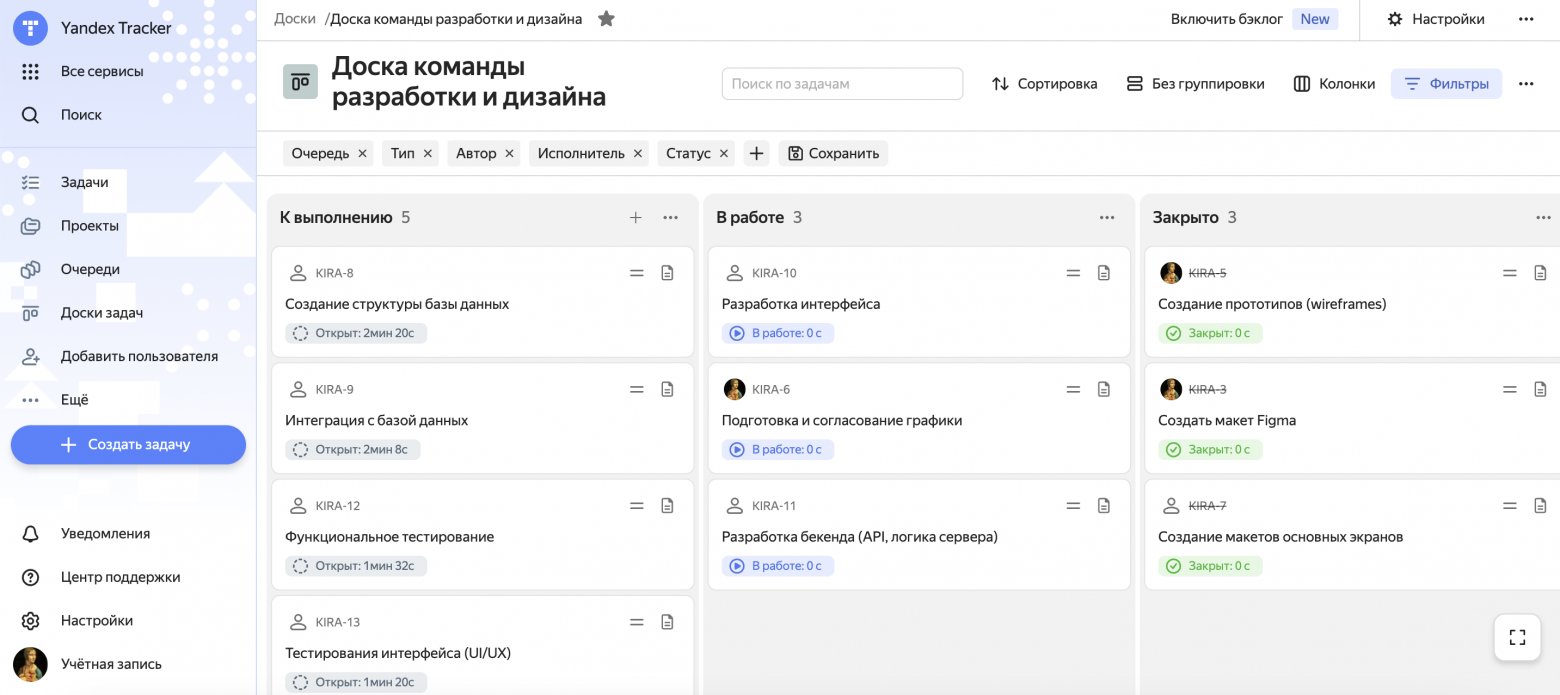
Task: Open the Без группировки grouping dropdown
Action: pyautogui.click(x=1194, y=84)
